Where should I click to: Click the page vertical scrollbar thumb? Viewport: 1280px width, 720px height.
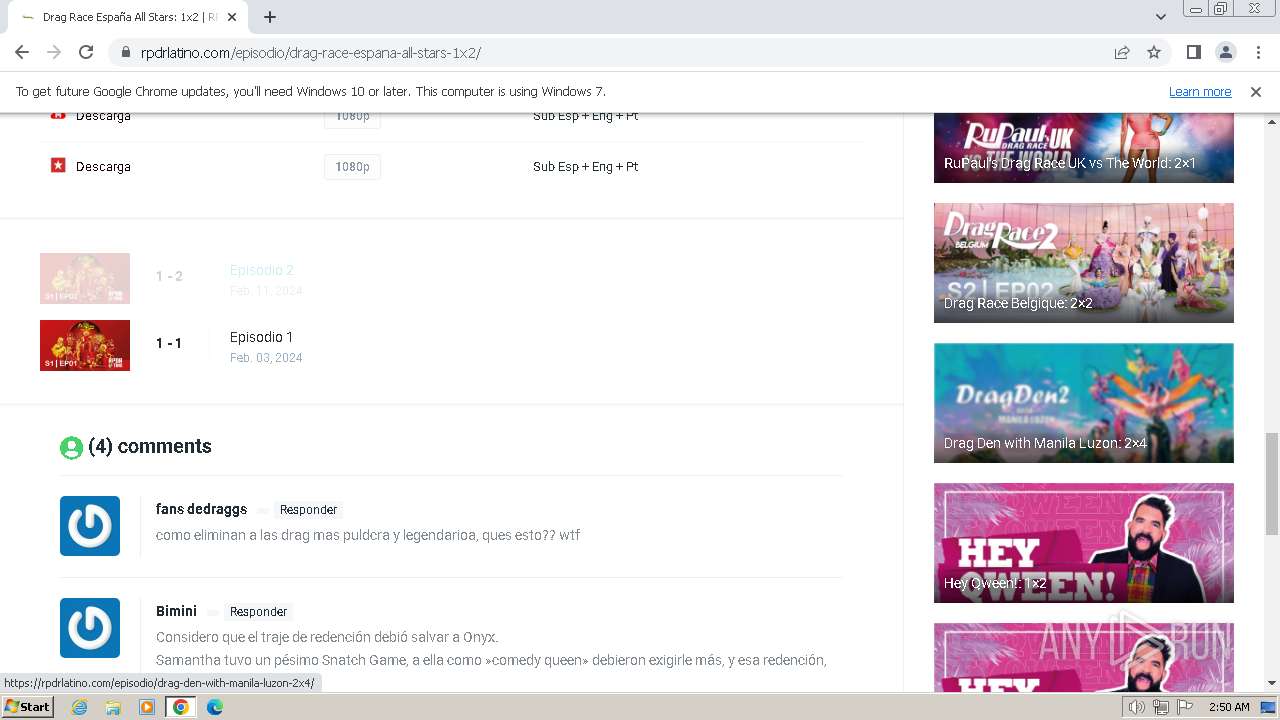pos(1271,484)
